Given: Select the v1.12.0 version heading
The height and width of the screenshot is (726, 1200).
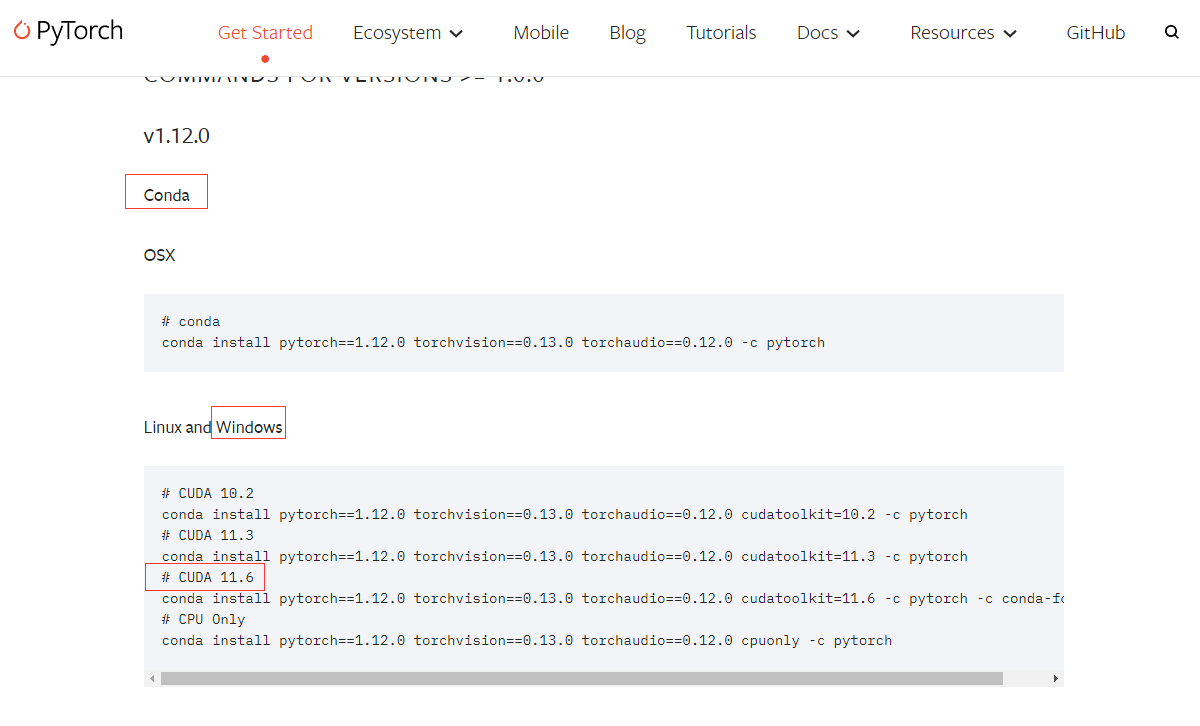Looking at the screenshot, I should 176,135.
